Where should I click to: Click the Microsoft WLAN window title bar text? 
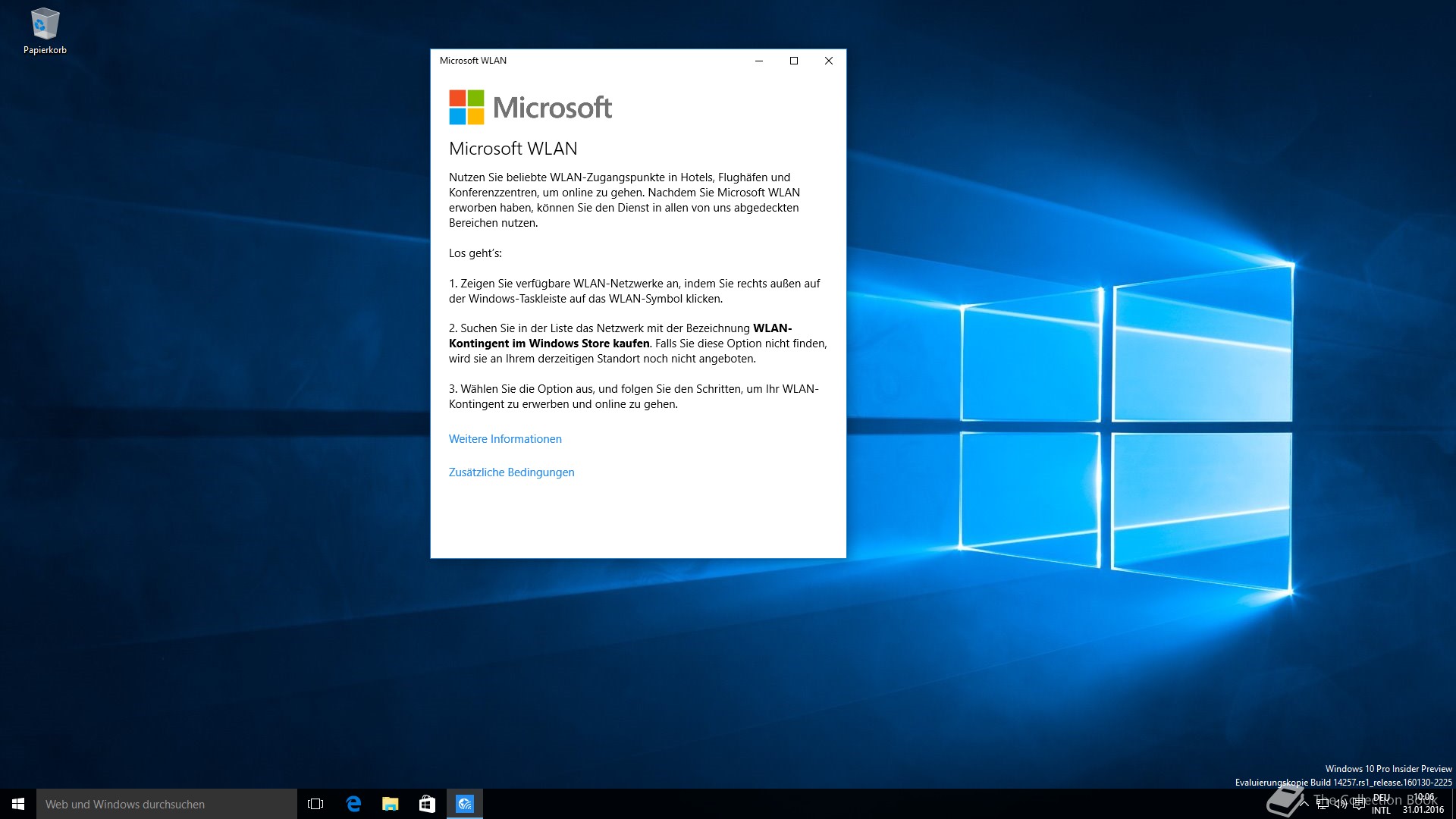click(473, 61)
